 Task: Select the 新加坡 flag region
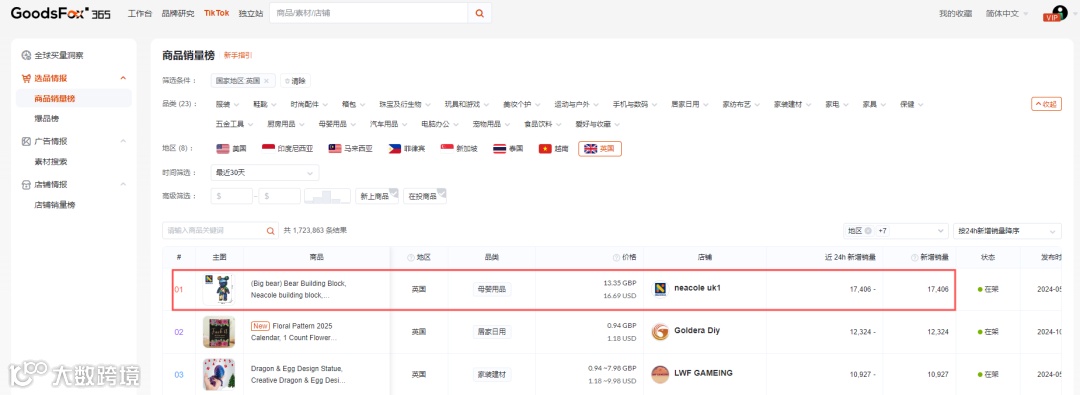point(459,148)
